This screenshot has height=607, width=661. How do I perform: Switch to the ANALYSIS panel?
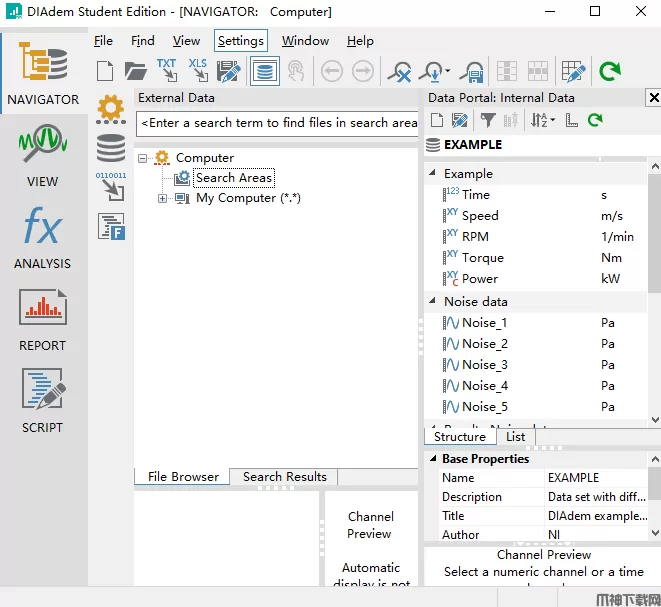coord(43,238)
